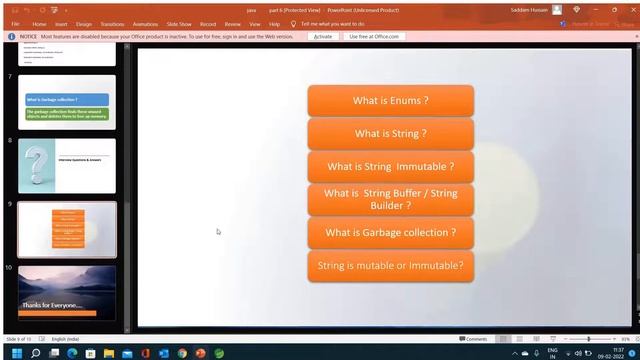
Task: Click the blue info icon on notice bar
Action: [x=11, y=36]
